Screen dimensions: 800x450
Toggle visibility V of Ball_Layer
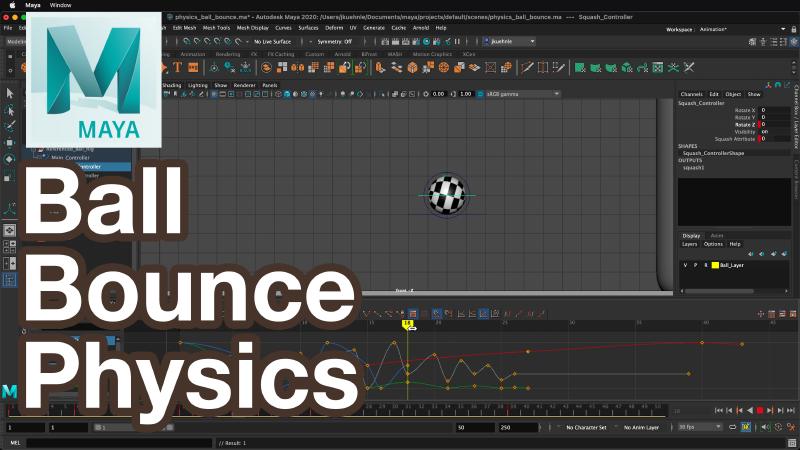click(x=685, y=265)
